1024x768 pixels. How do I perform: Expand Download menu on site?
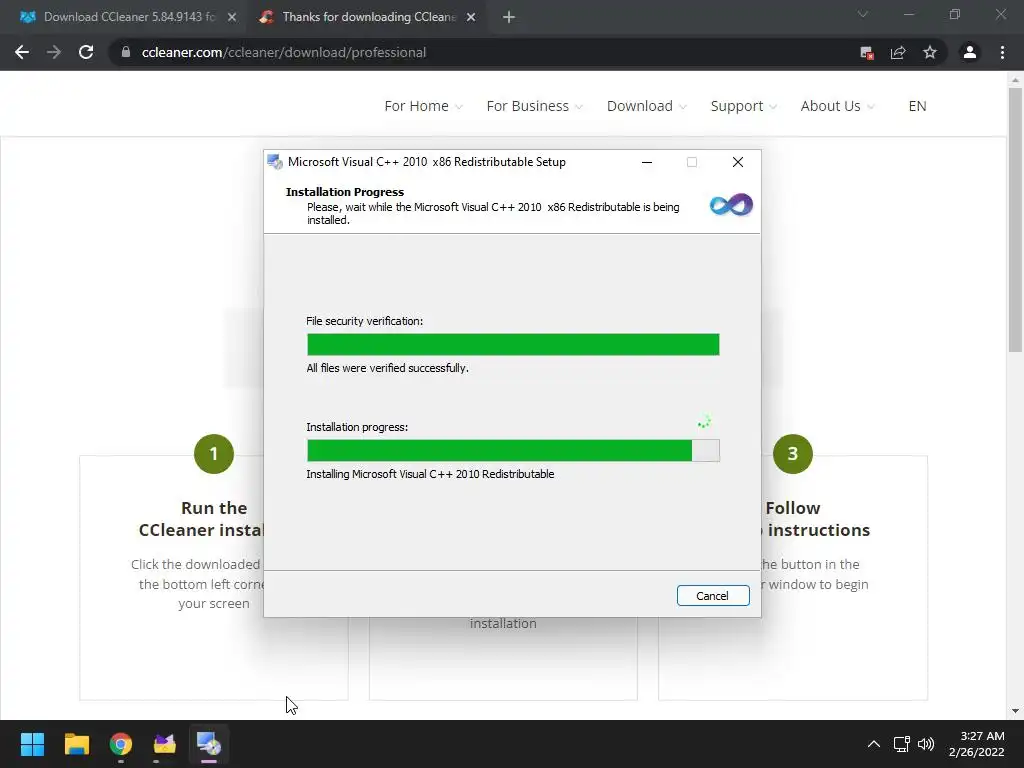tap(647, 106)
